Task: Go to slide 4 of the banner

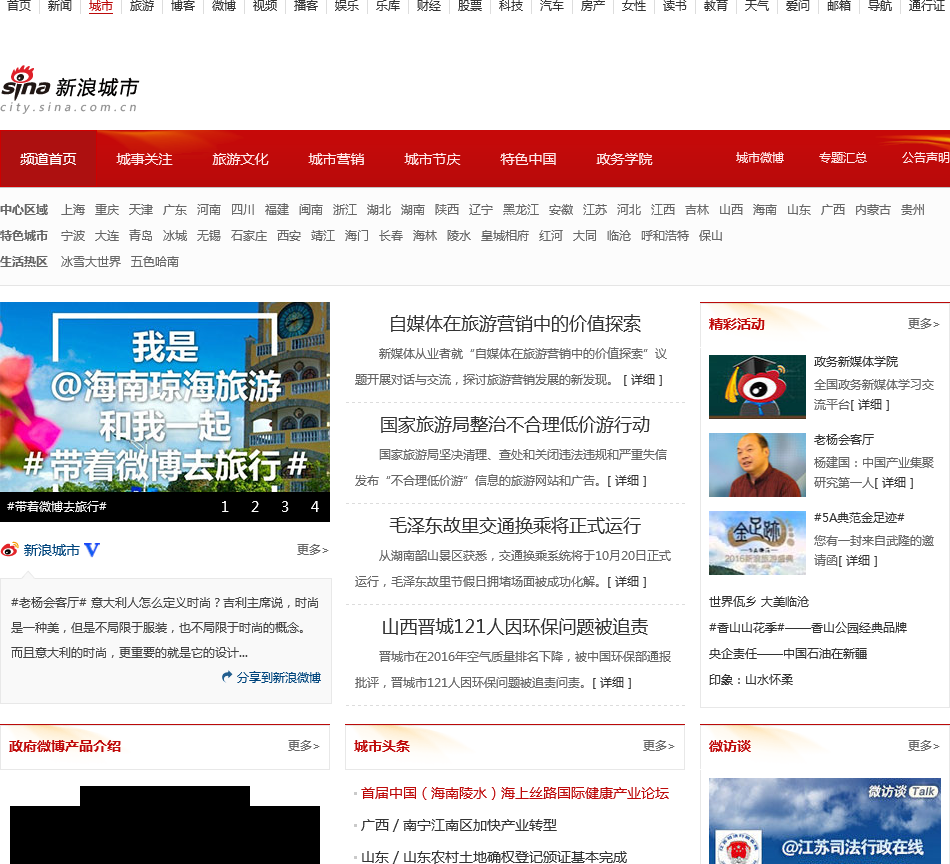Action: point(315,507)
